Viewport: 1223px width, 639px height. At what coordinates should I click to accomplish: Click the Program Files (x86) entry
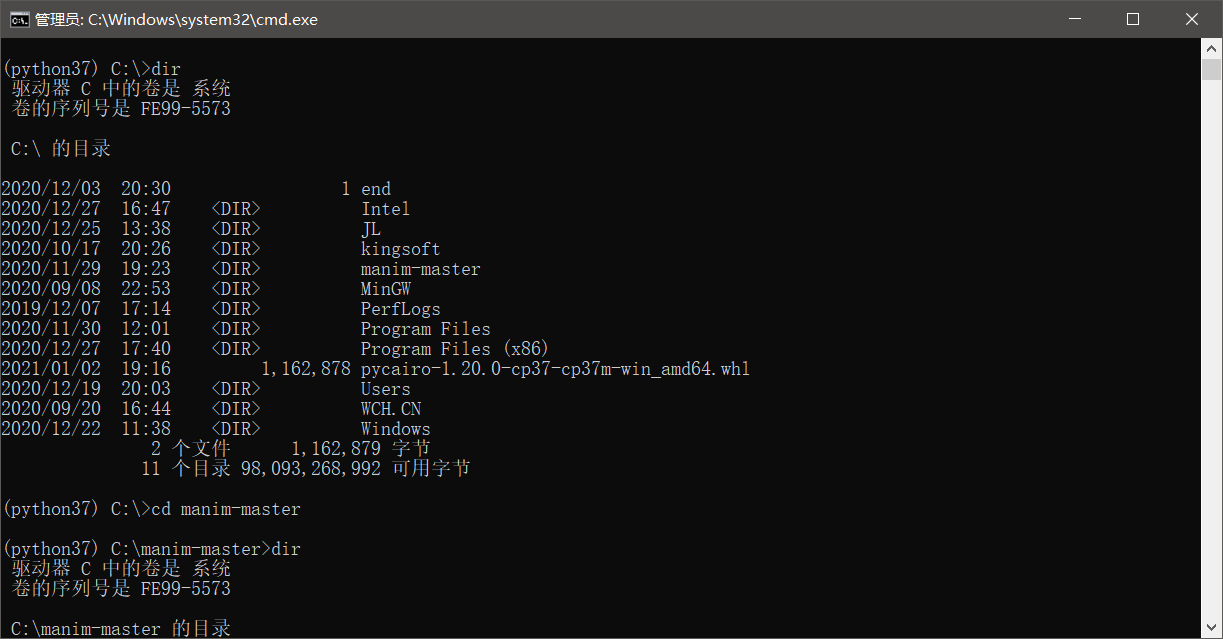tap(455, 349)
